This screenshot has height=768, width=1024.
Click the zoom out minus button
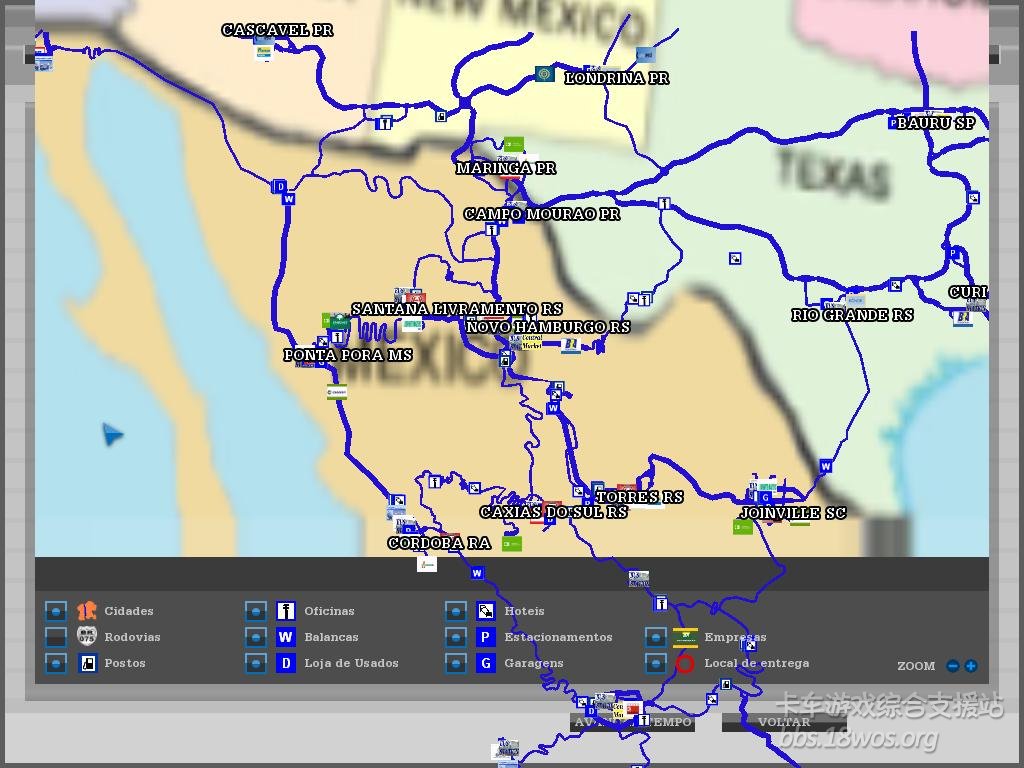[952, 666]
